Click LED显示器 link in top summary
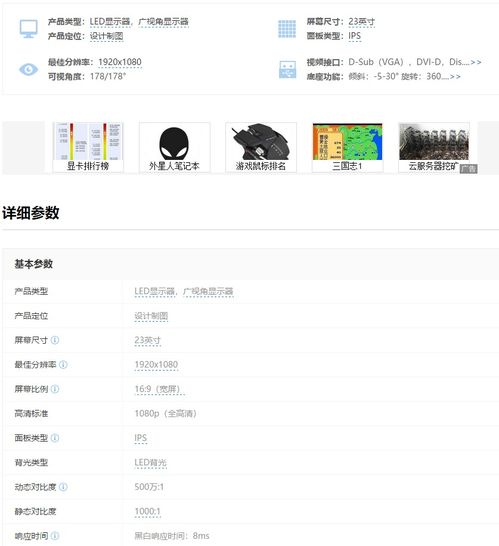499x546 pixels. pyautogui.click(x=110, y=22)
